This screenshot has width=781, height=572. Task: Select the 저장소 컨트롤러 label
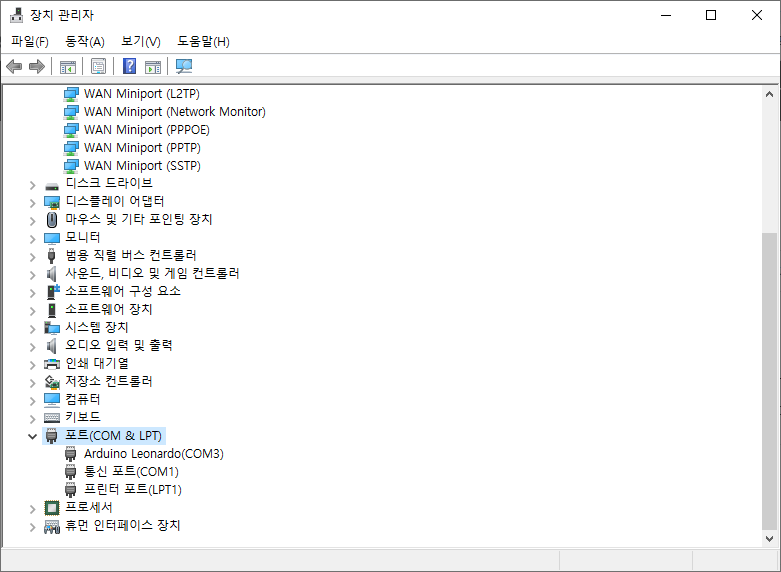pyautogui.click(x=109, y=381)
